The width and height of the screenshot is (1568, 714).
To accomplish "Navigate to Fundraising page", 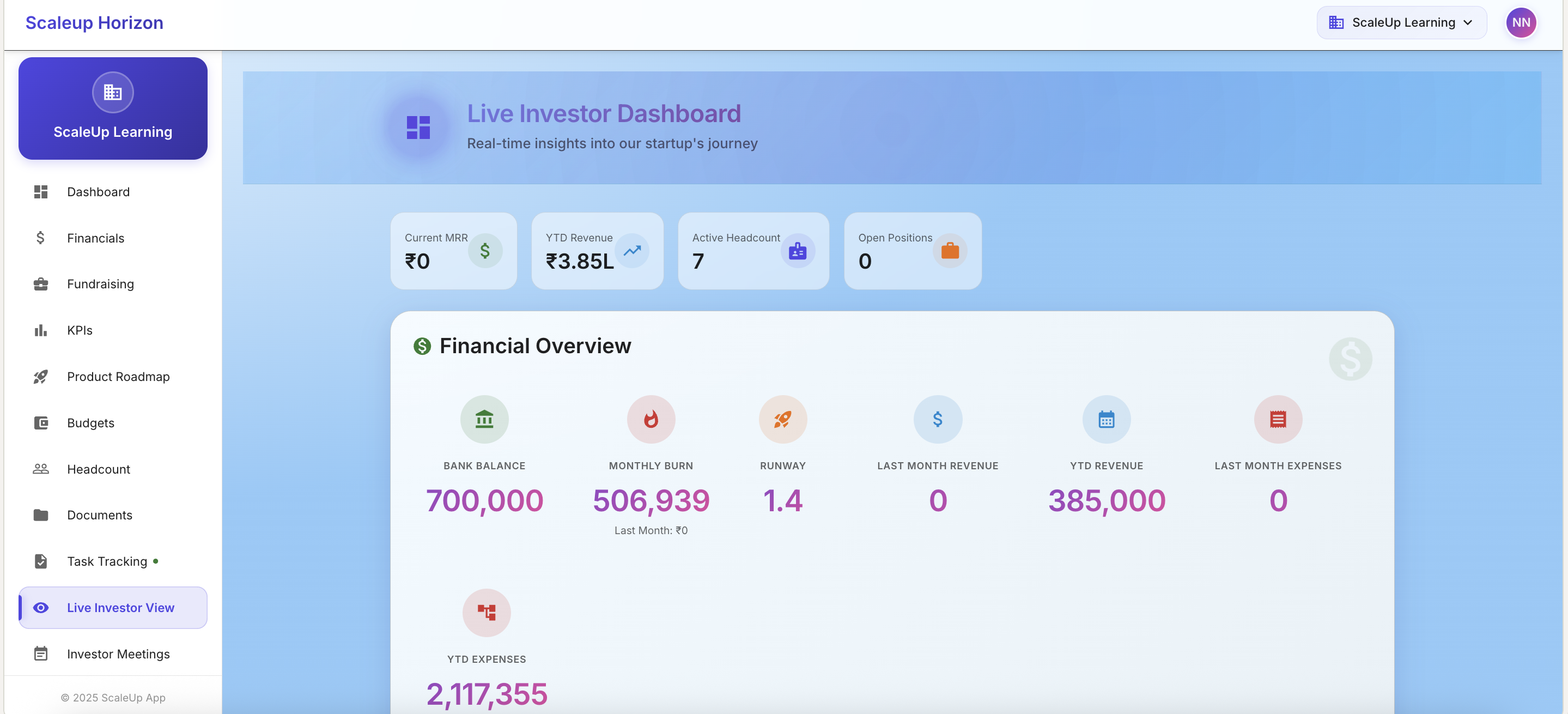I will 113,285.
